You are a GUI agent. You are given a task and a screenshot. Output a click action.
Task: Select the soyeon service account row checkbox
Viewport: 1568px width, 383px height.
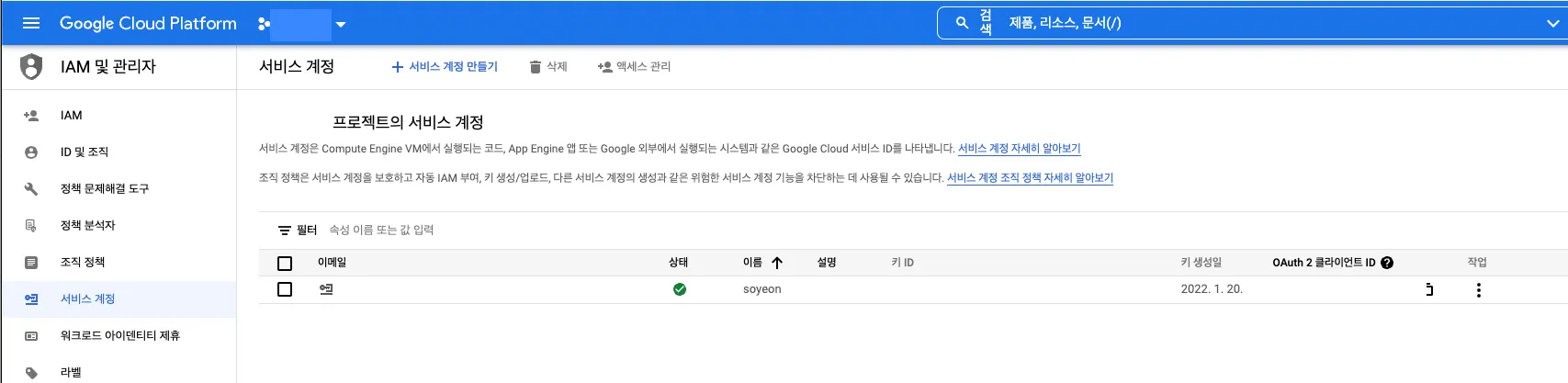[285, 289]
